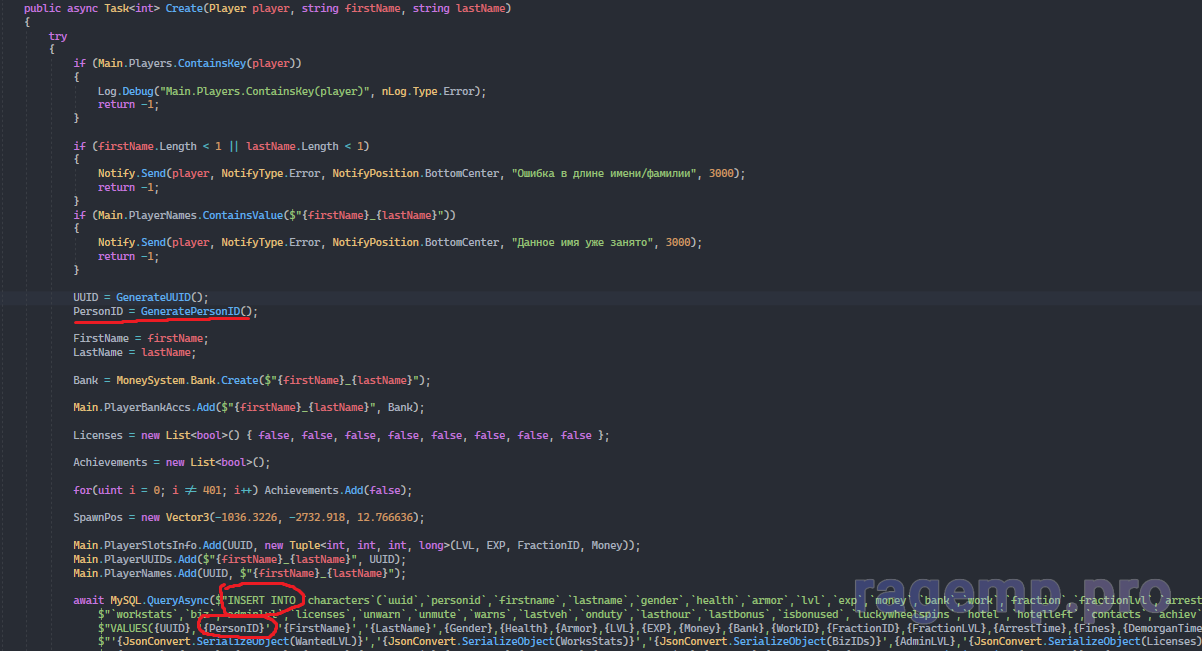The image size is (1202, 651).
Task: Click the circled {PersonID} placeholder
Action: [x=234, y=627]
